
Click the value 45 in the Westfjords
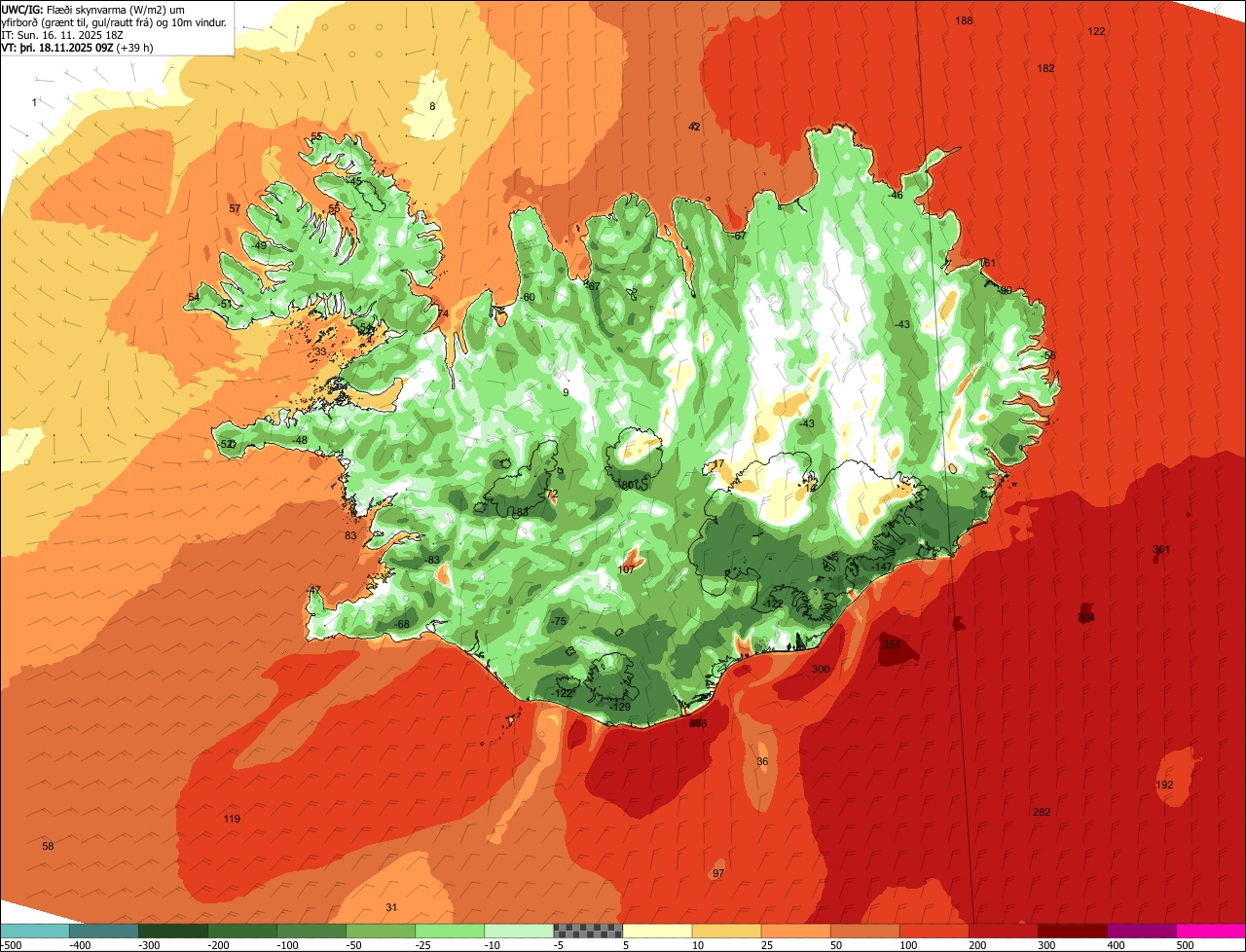click(x=355, y=181)
